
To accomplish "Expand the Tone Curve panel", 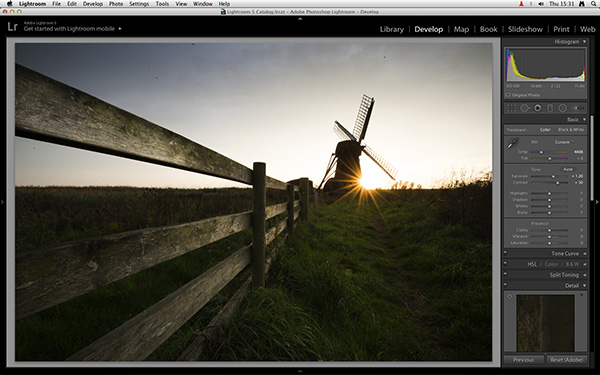I will 585,253.
